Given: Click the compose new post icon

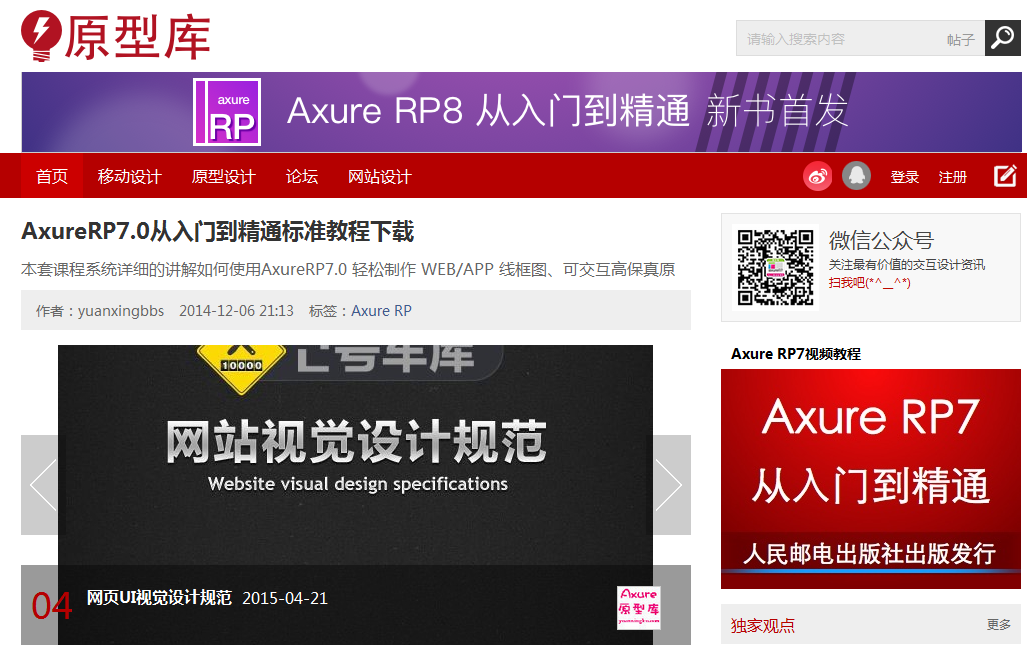Looking at the screenshot, I should coord(1005,176).
